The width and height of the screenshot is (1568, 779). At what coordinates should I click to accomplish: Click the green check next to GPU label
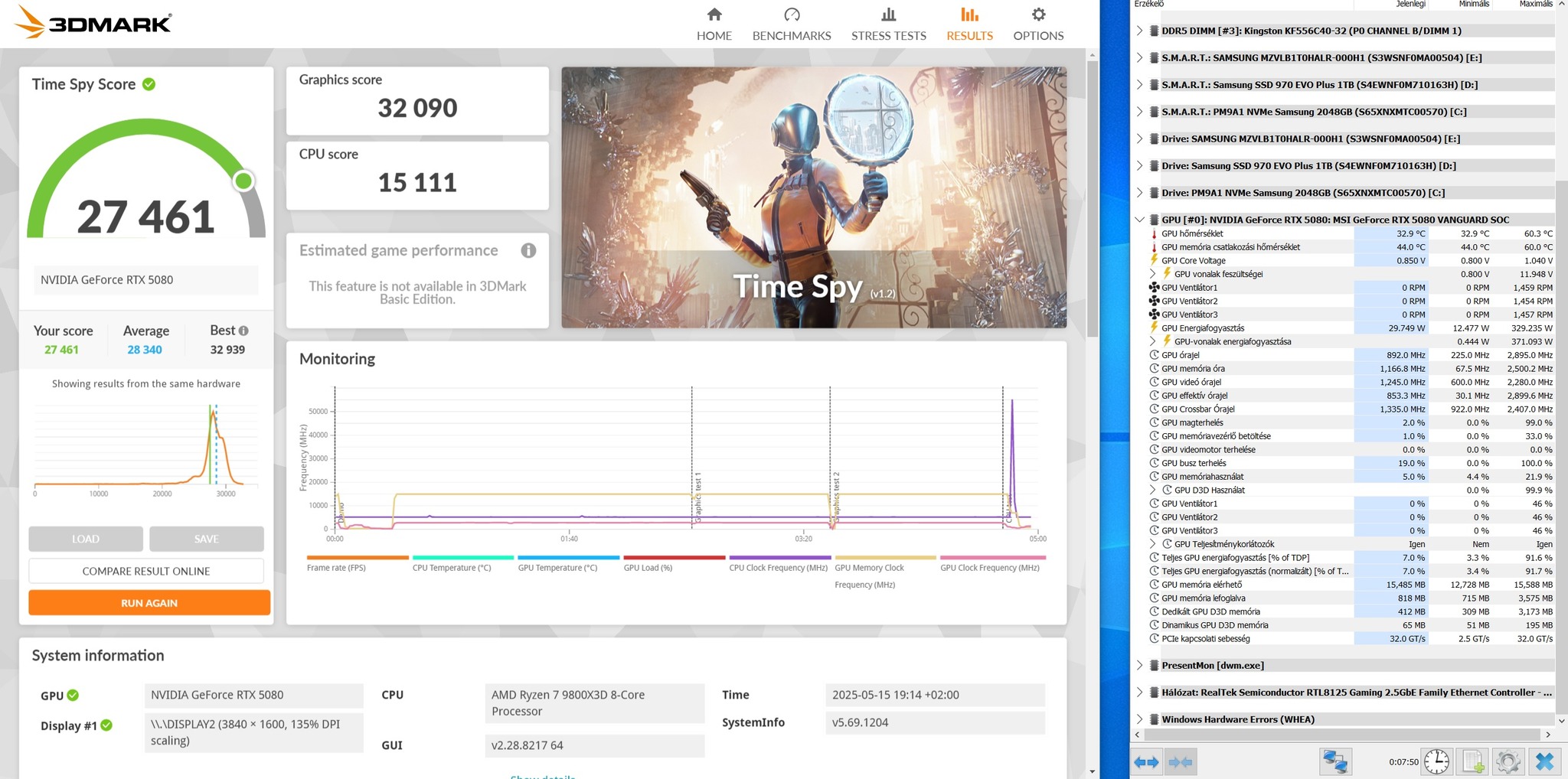pos(73,695)
